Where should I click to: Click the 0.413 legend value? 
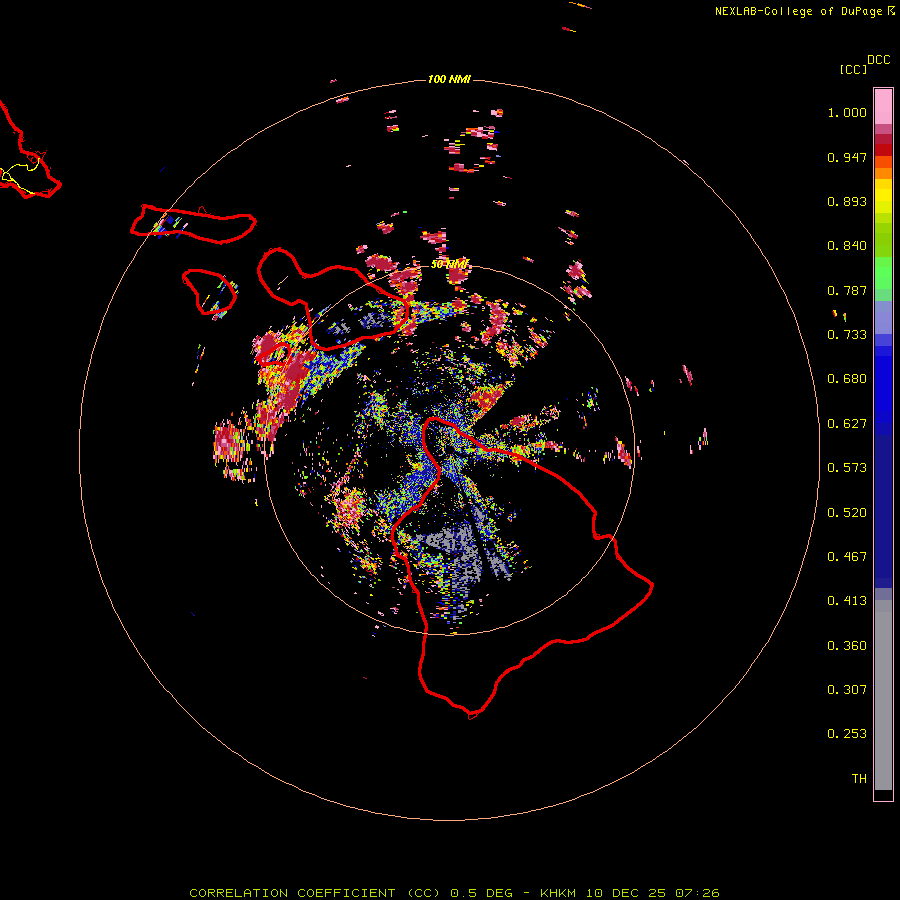click(x=847, y=601)
